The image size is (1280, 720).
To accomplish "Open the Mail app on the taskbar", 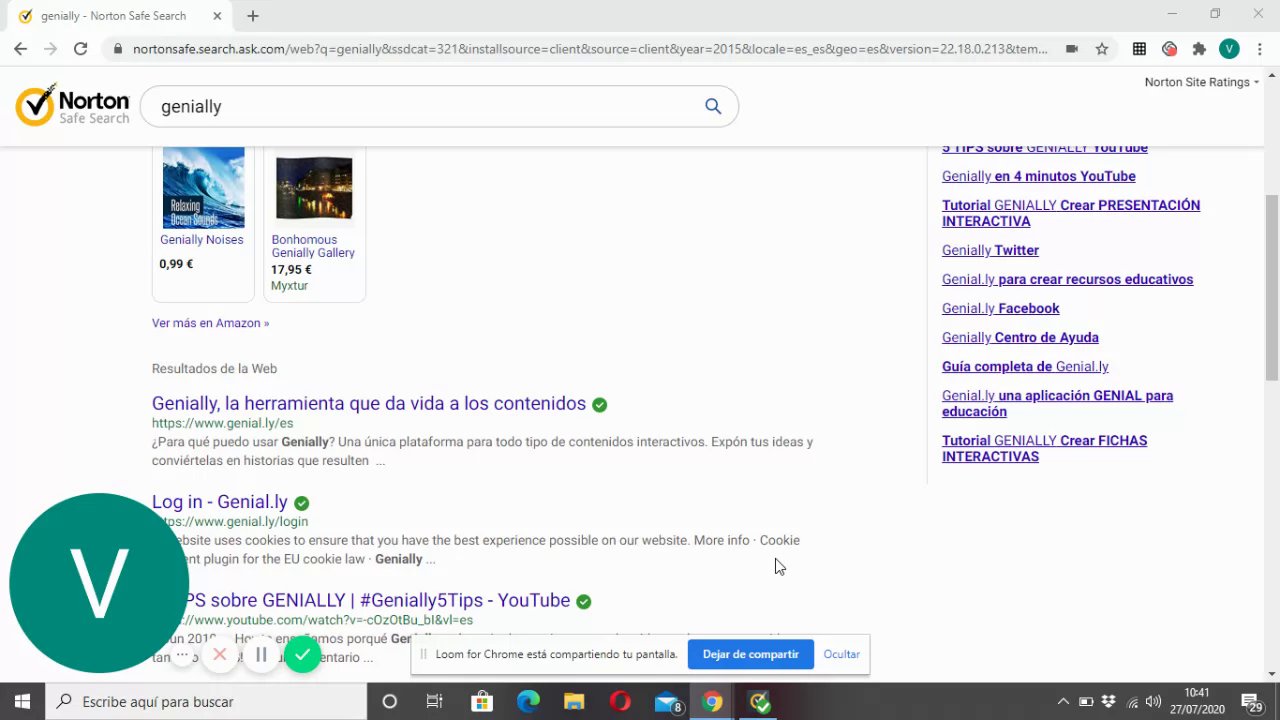I will [667, 701].
